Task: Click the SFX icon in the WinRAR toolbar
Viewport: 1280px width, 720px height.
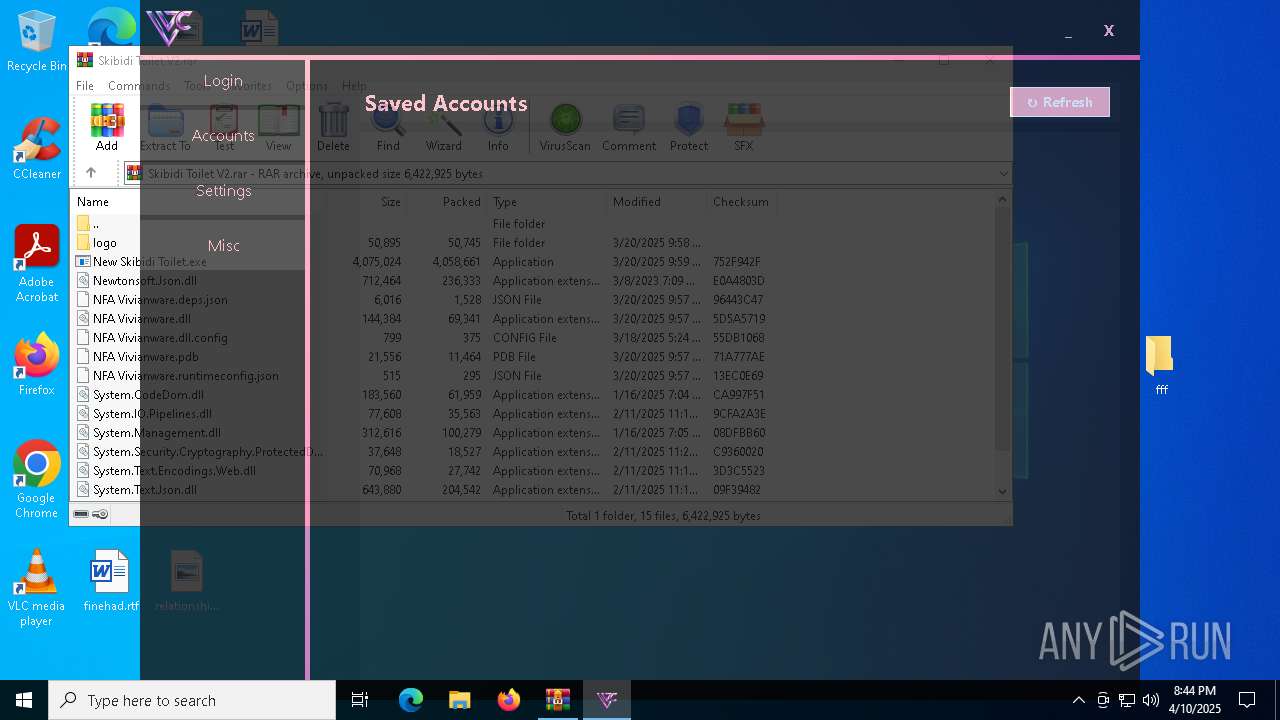Action: tap(743, 127)
